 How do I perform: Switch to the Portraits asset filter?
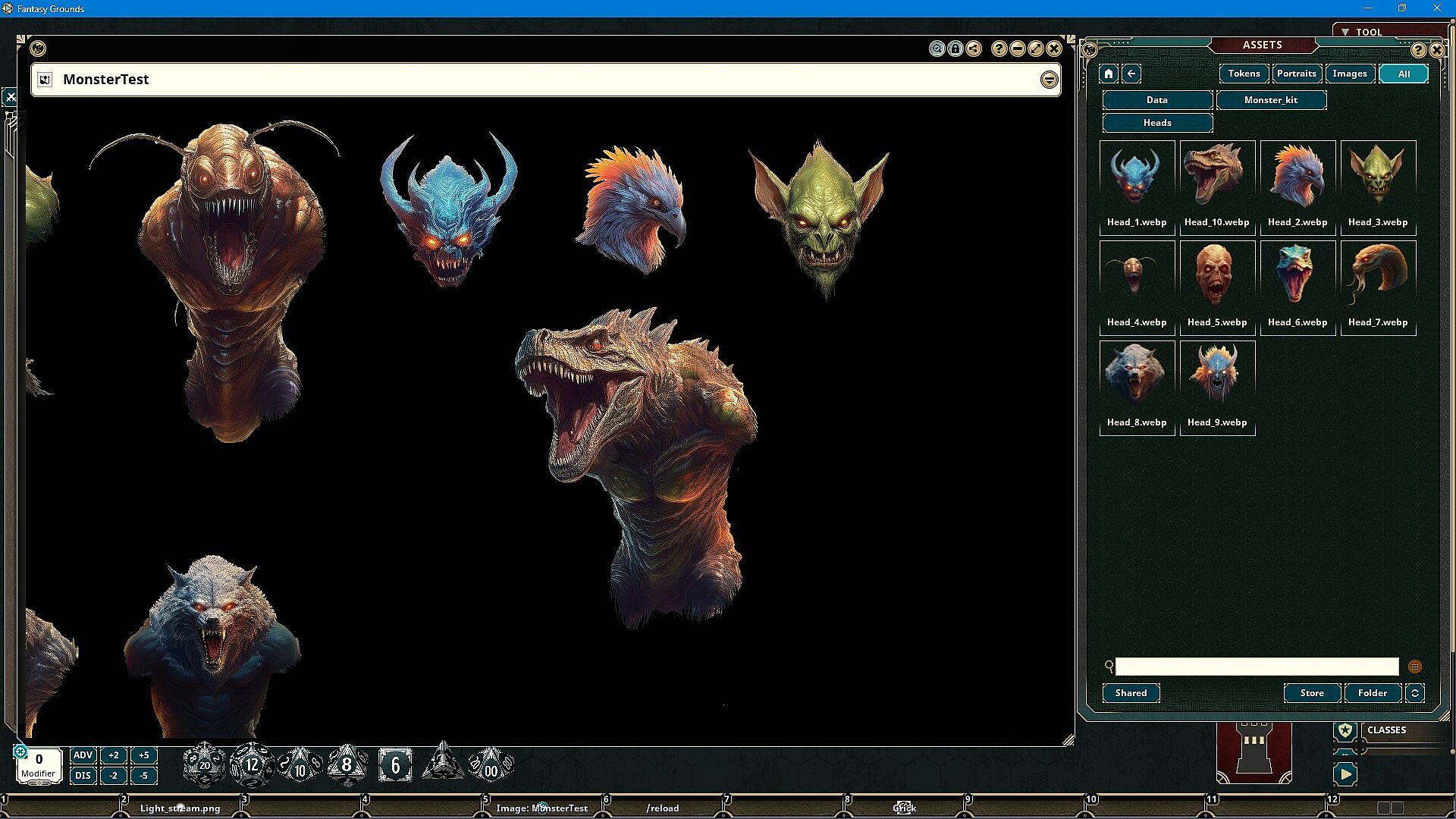[1296, 74]
